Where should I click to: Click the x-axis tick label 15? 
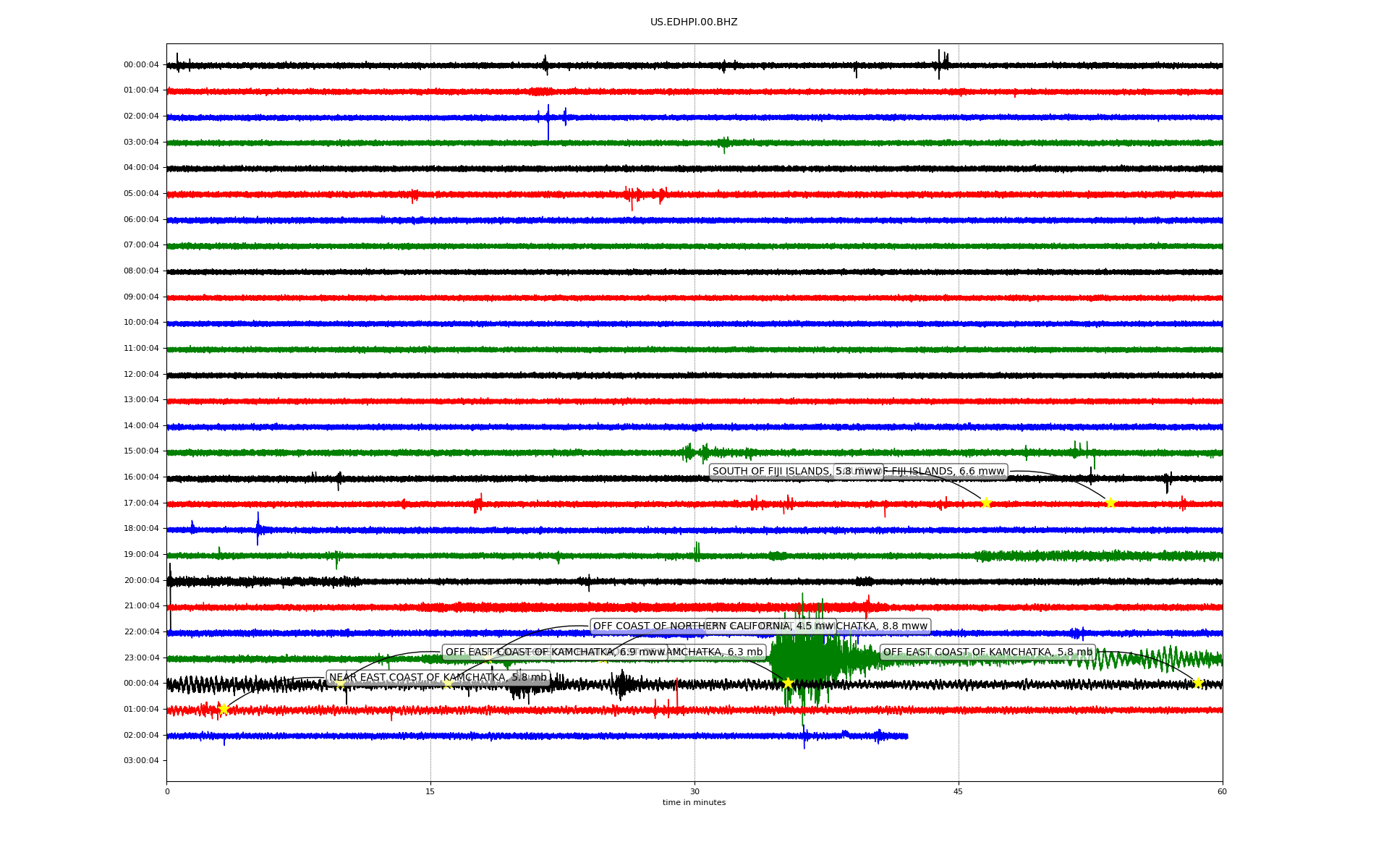tap(430, 792)
